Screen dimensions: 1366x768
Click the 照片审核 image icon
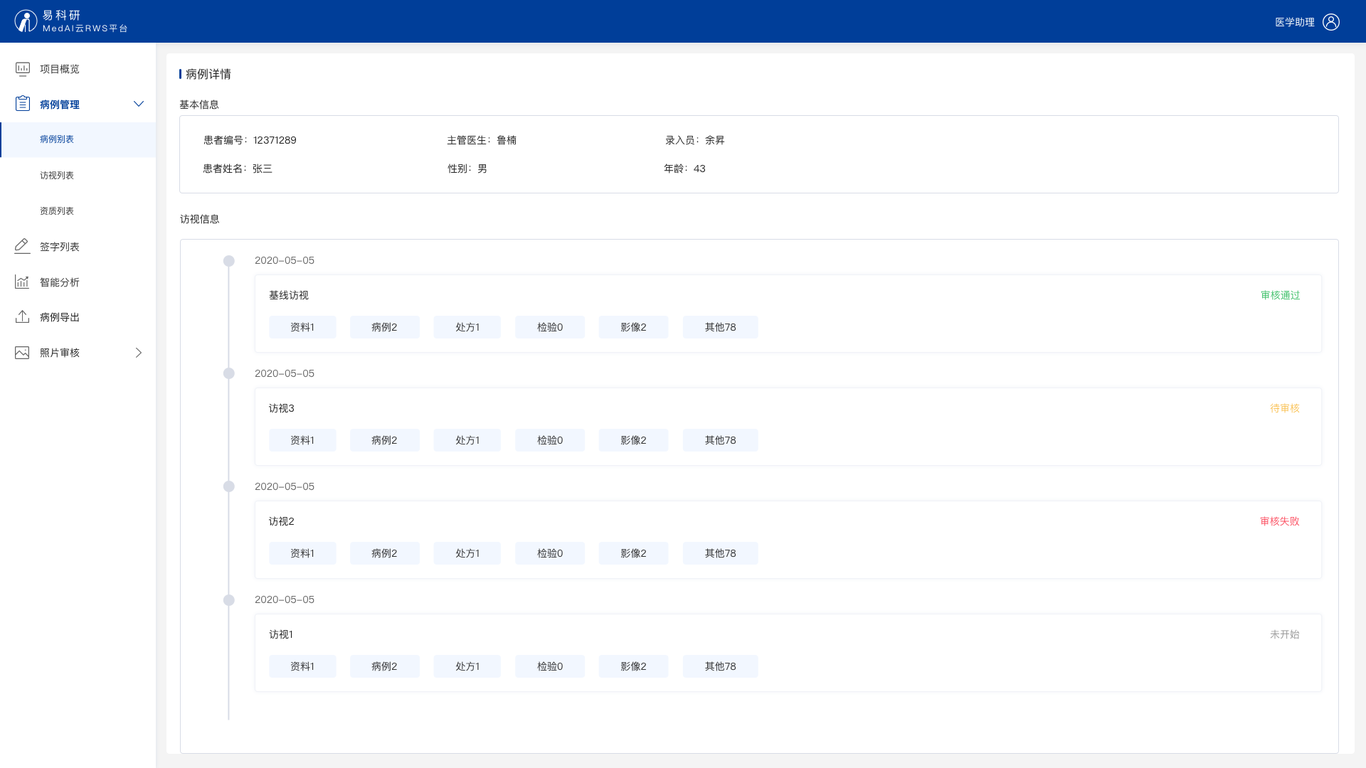22,353
